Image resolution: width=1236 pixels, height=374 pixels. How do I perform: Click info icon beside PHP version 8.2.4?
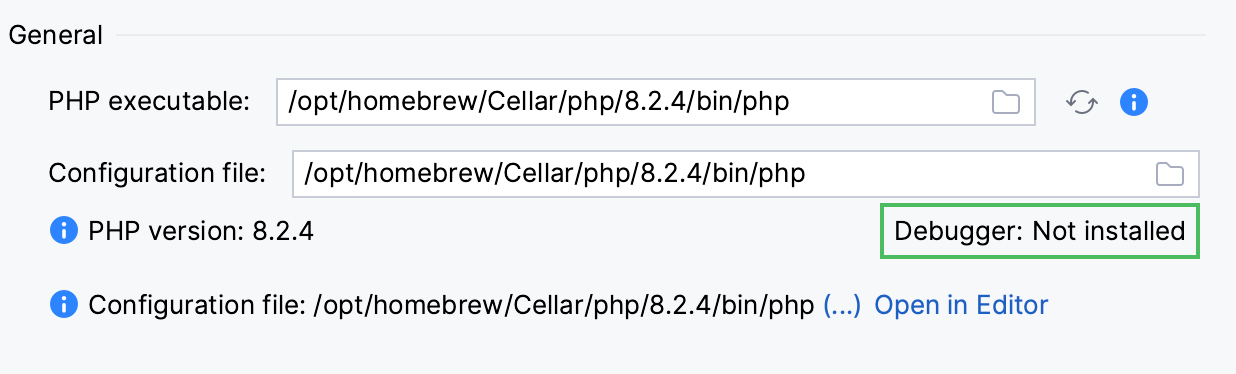[x=63, y=232]
